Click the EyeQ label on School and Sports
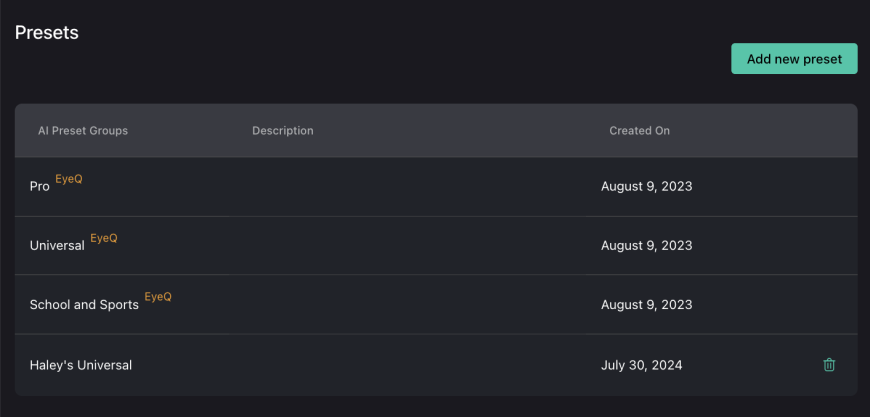The width and height of the screenshot is (870, 417). [x=158, y=297]
